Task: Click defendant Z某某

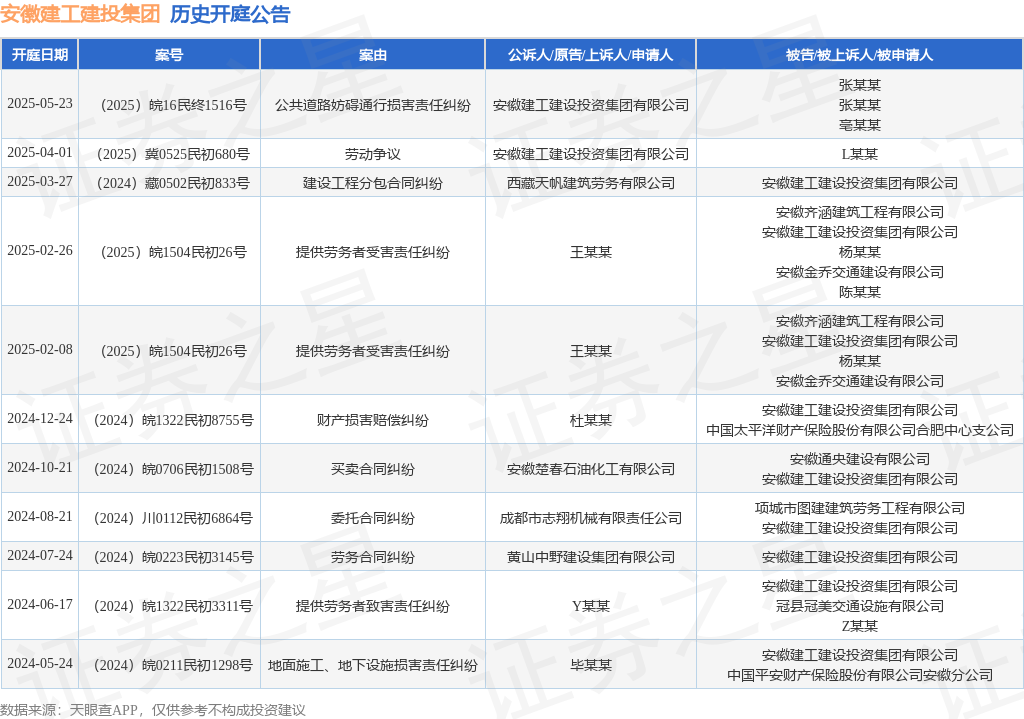Action: pos(859,626)
